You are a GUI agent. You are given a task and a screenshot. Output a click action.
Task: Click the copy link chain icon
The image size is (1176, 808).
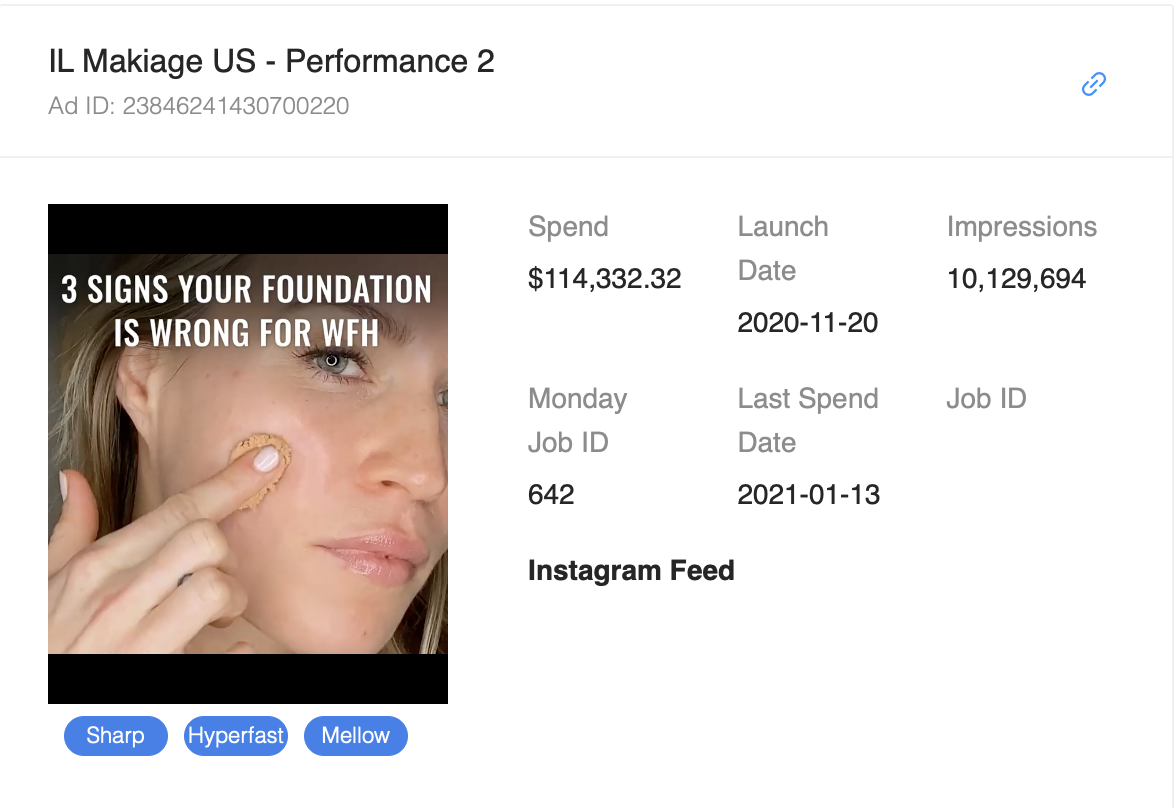(1094, 84)
